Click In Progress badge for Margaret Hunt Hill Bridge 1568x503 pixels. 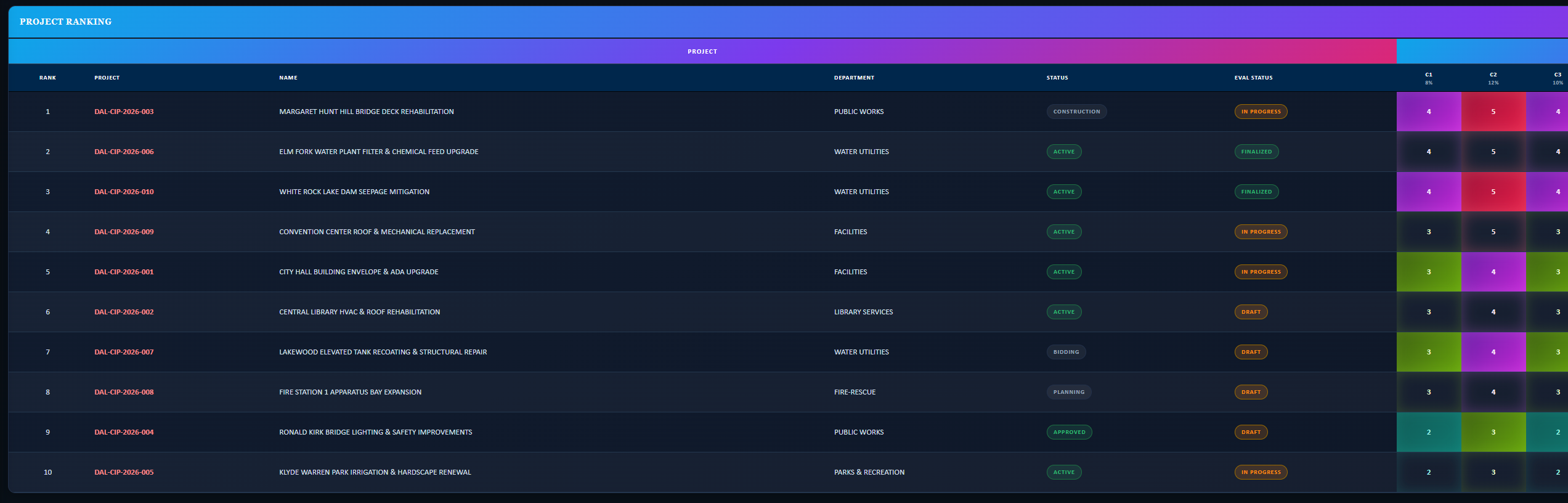[1261, 112]
